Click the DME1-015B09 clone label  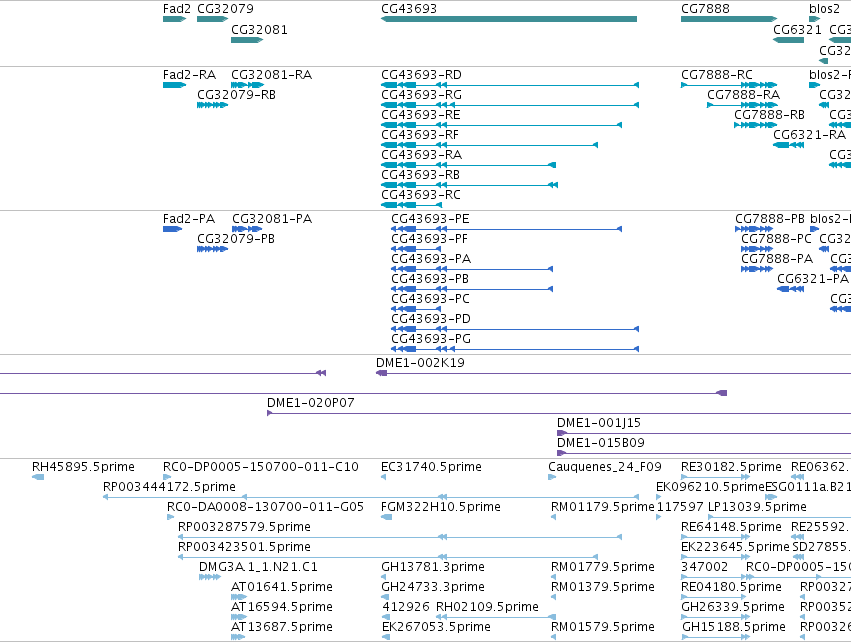coord(601,443)
